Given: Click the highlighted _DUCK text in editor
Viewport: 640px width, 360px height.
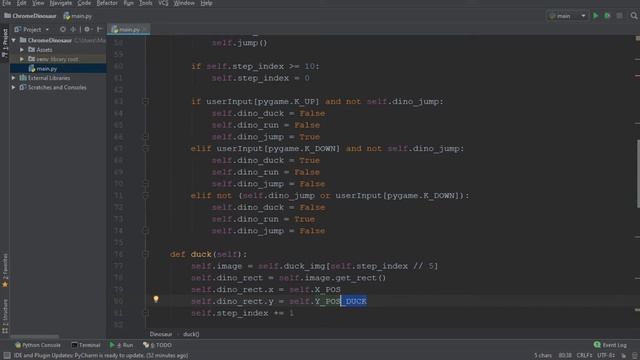Looking at the screenshot, I should click(x=354, y=301).
